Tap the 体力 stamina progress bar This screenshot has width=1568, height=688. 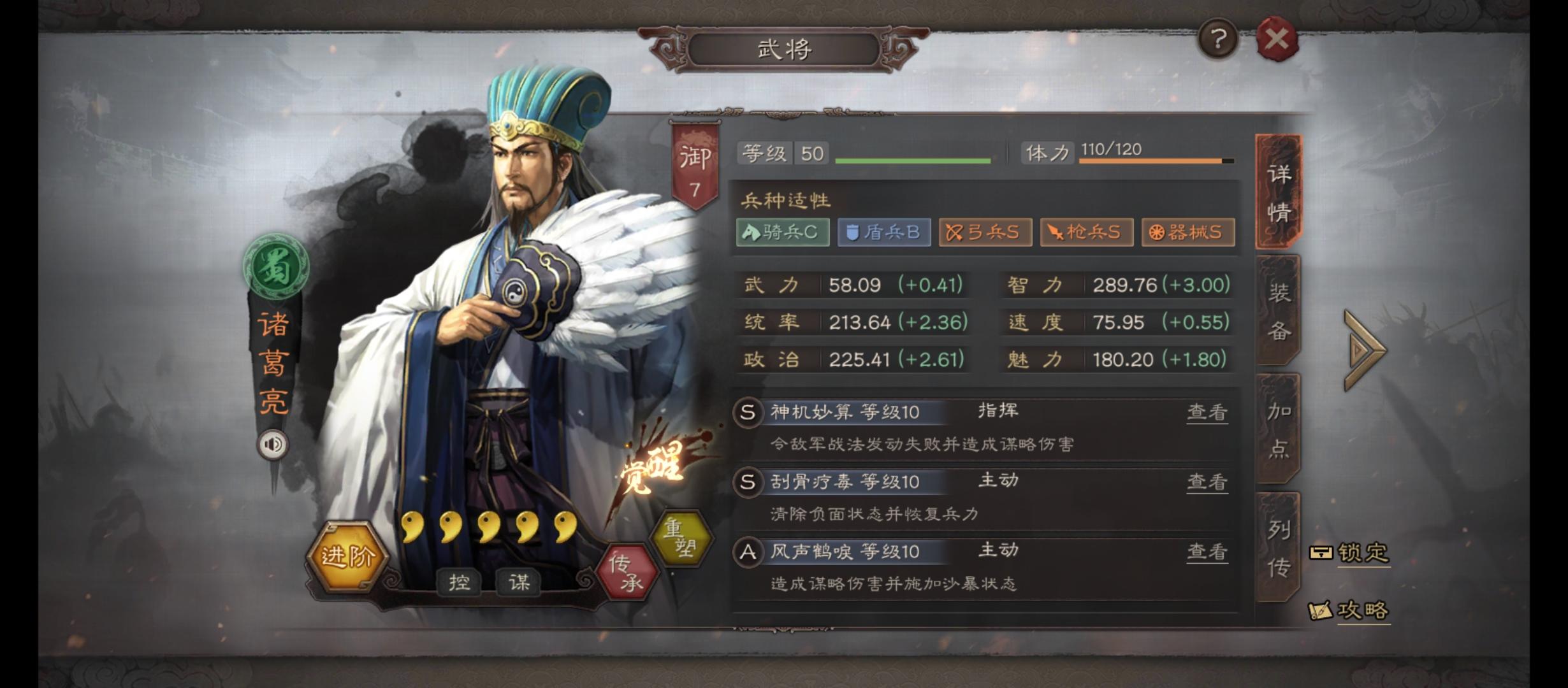point(1156,161)
